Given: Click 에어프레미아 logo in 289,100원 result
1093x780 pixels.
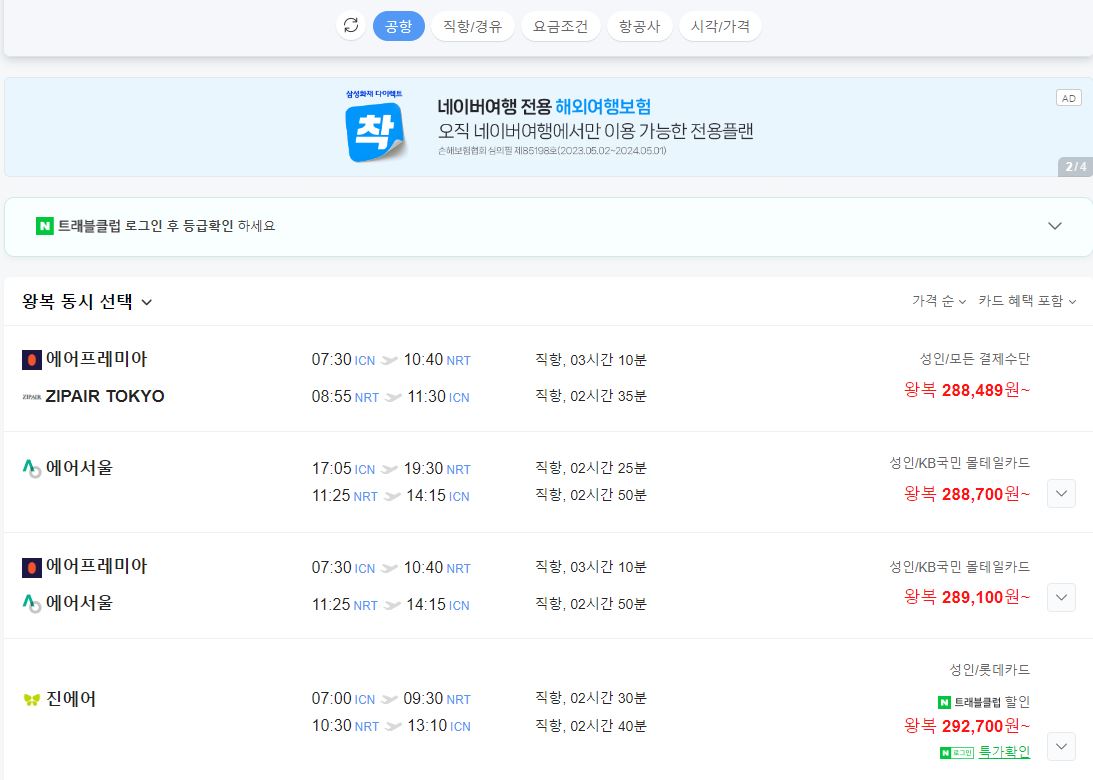Looking at the screenshot, I should click(x=31, y=567).
